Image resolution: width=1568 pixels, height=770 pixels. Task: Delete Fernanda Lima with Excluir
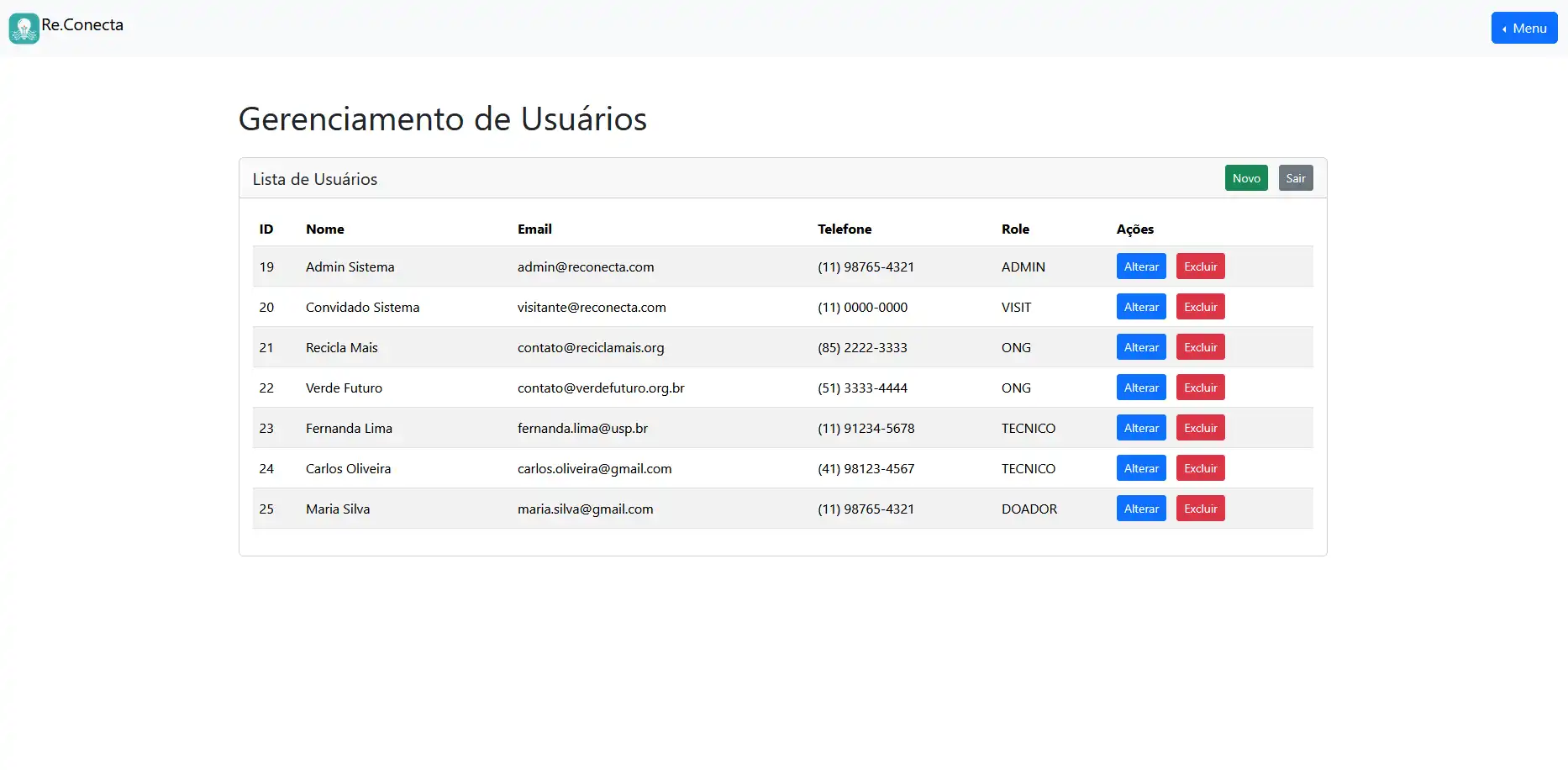pos(1200,428)
